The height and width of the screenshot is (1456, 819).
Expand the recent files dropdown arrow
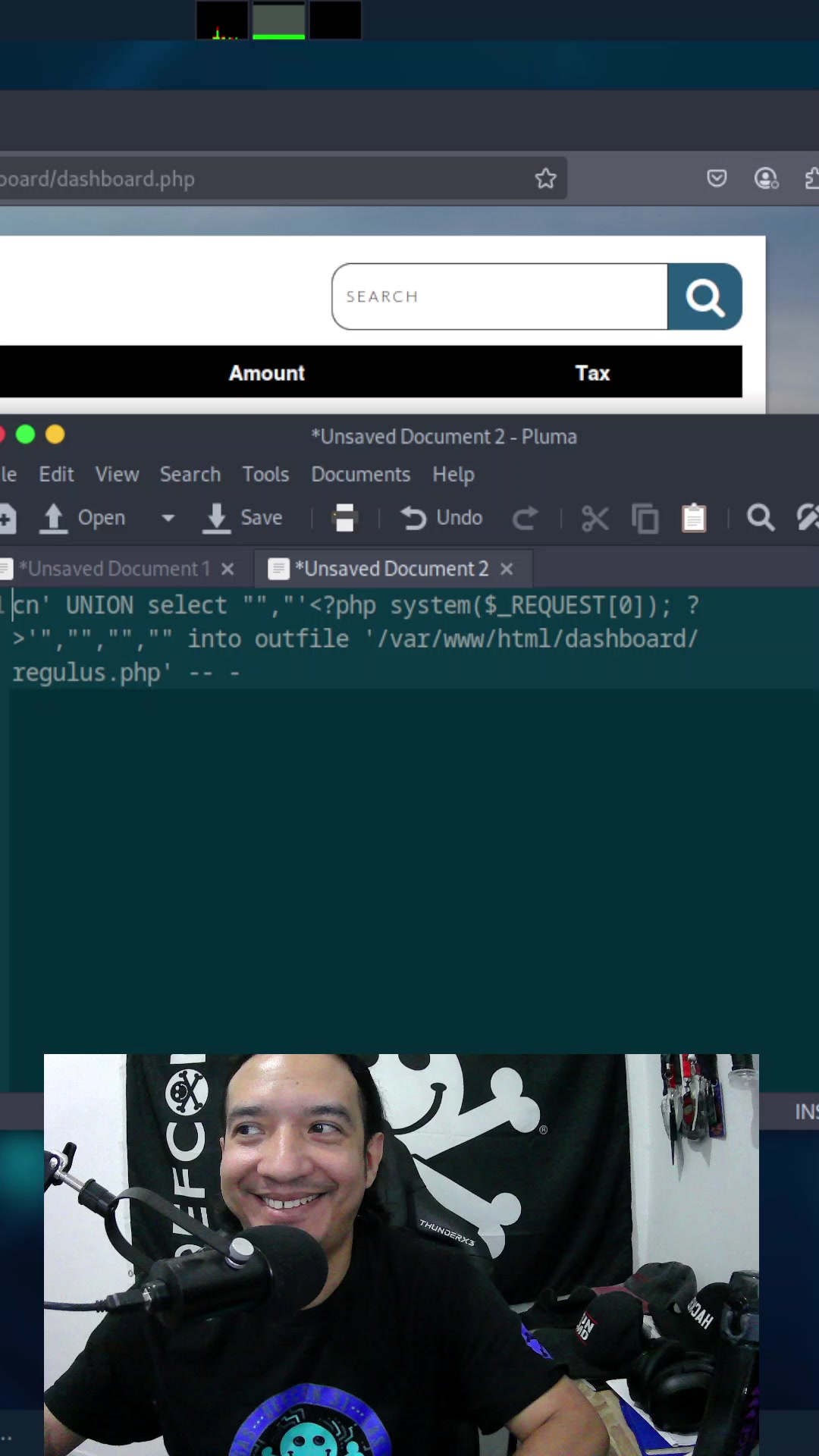click(168, 518)
